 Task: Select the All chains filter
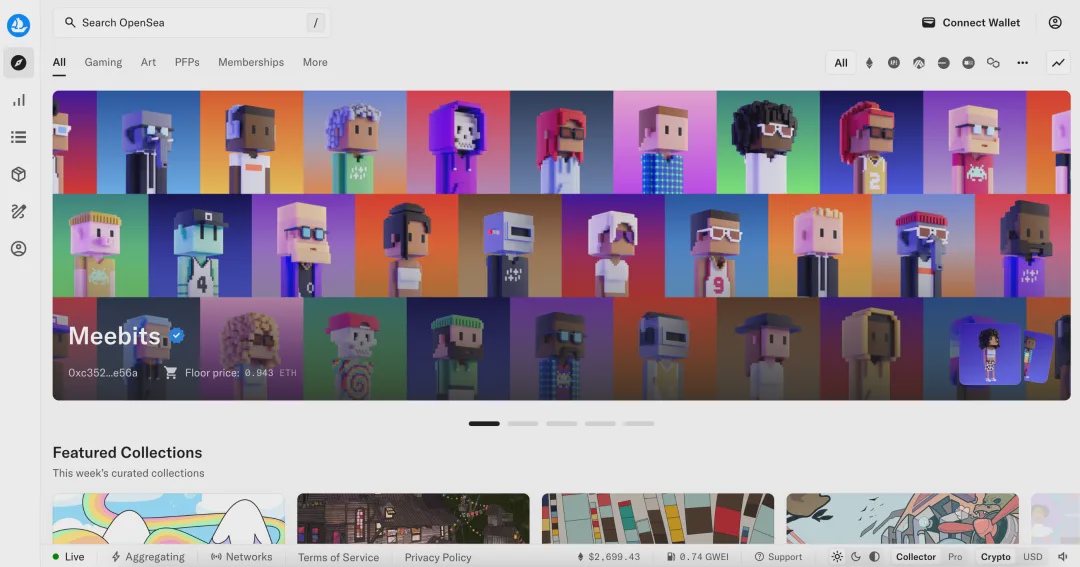[841, 63]
